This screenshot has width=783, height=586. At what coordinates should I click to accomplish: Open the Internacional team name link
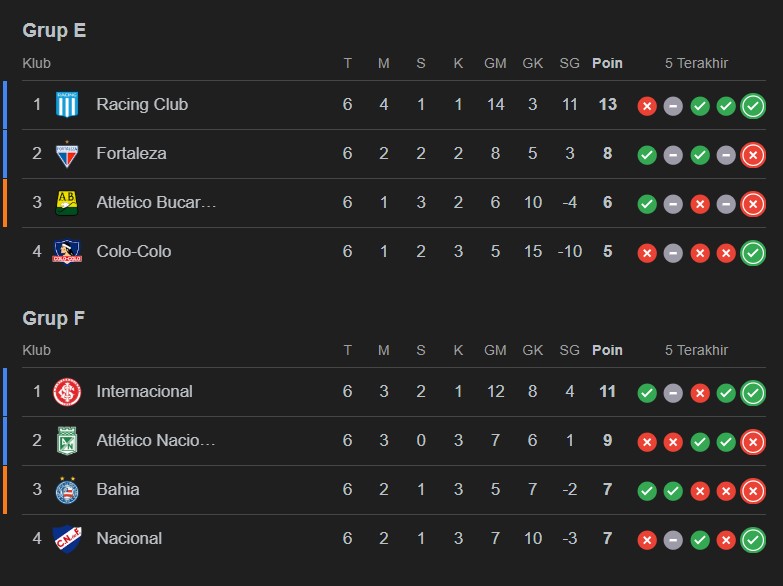coord(144,392)
